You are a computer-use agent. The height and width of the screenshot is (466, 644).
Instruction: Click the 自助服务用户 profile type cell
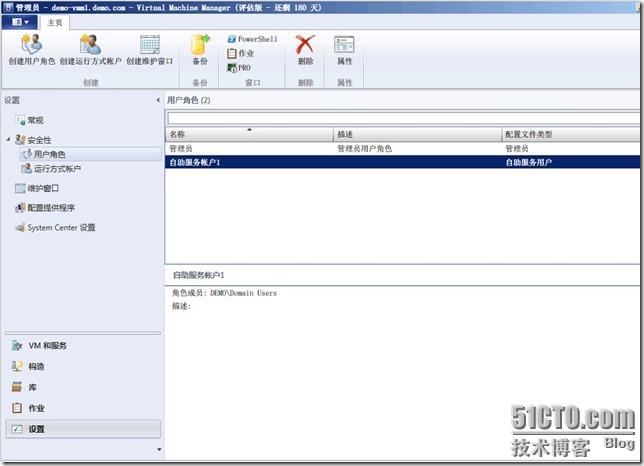528,163
